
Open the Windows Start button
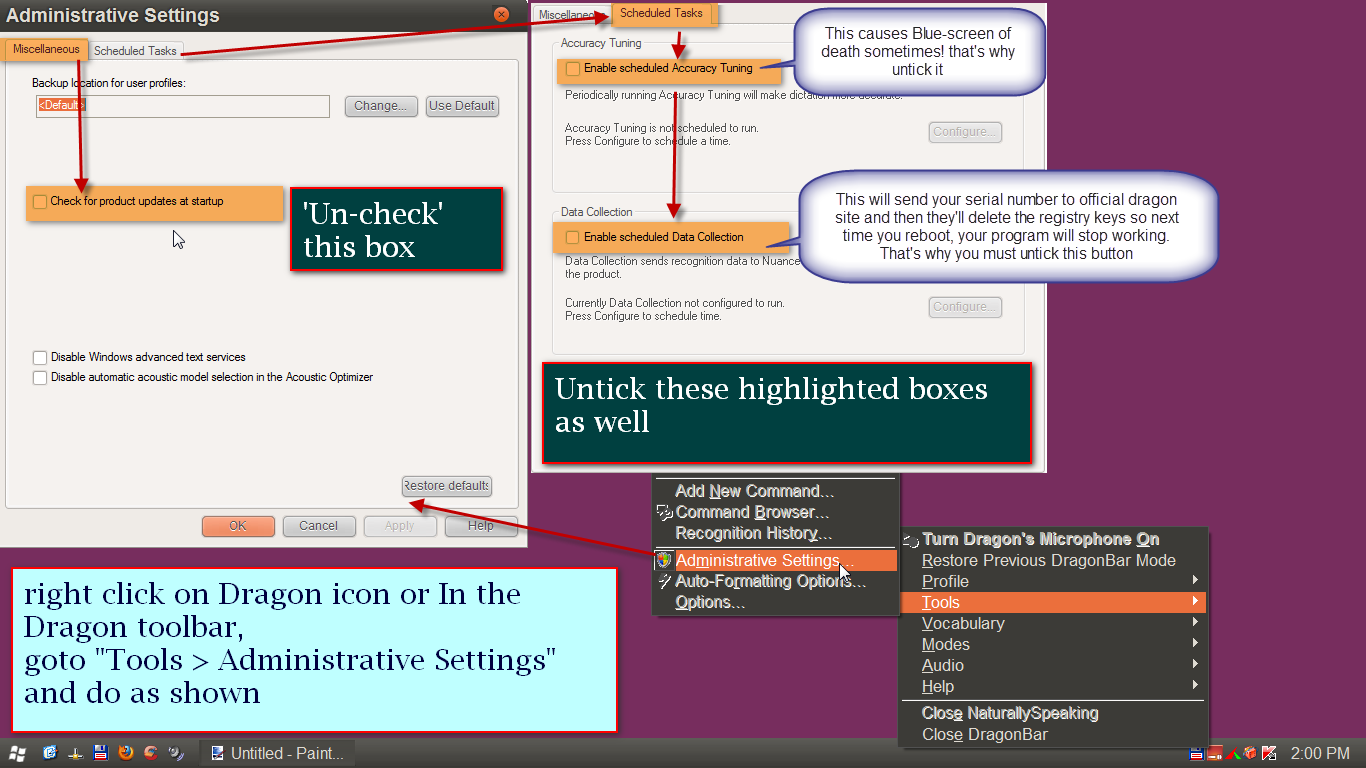pos(17,753)
